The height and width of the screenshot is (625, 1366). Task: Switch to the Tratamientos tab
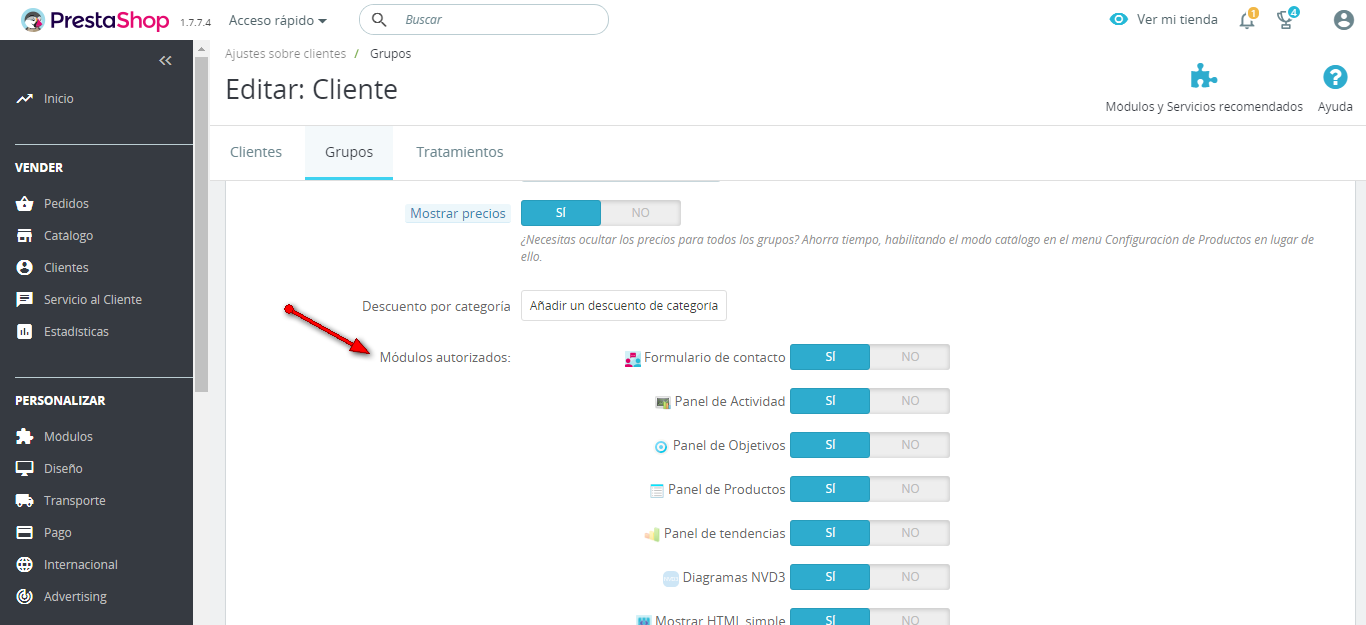point(460,152)
